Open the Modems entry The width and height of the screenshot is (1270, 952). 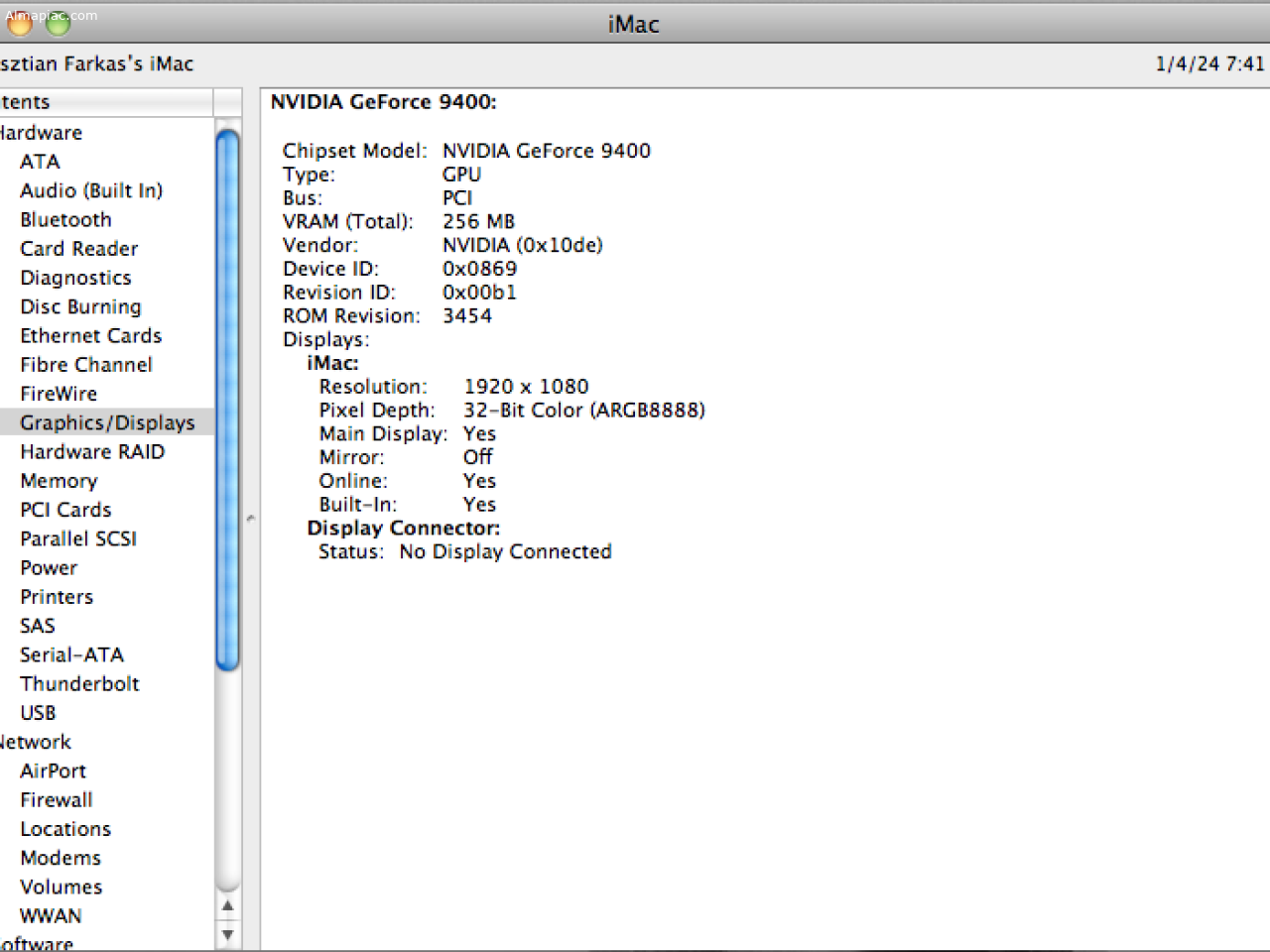pos(61,858)
